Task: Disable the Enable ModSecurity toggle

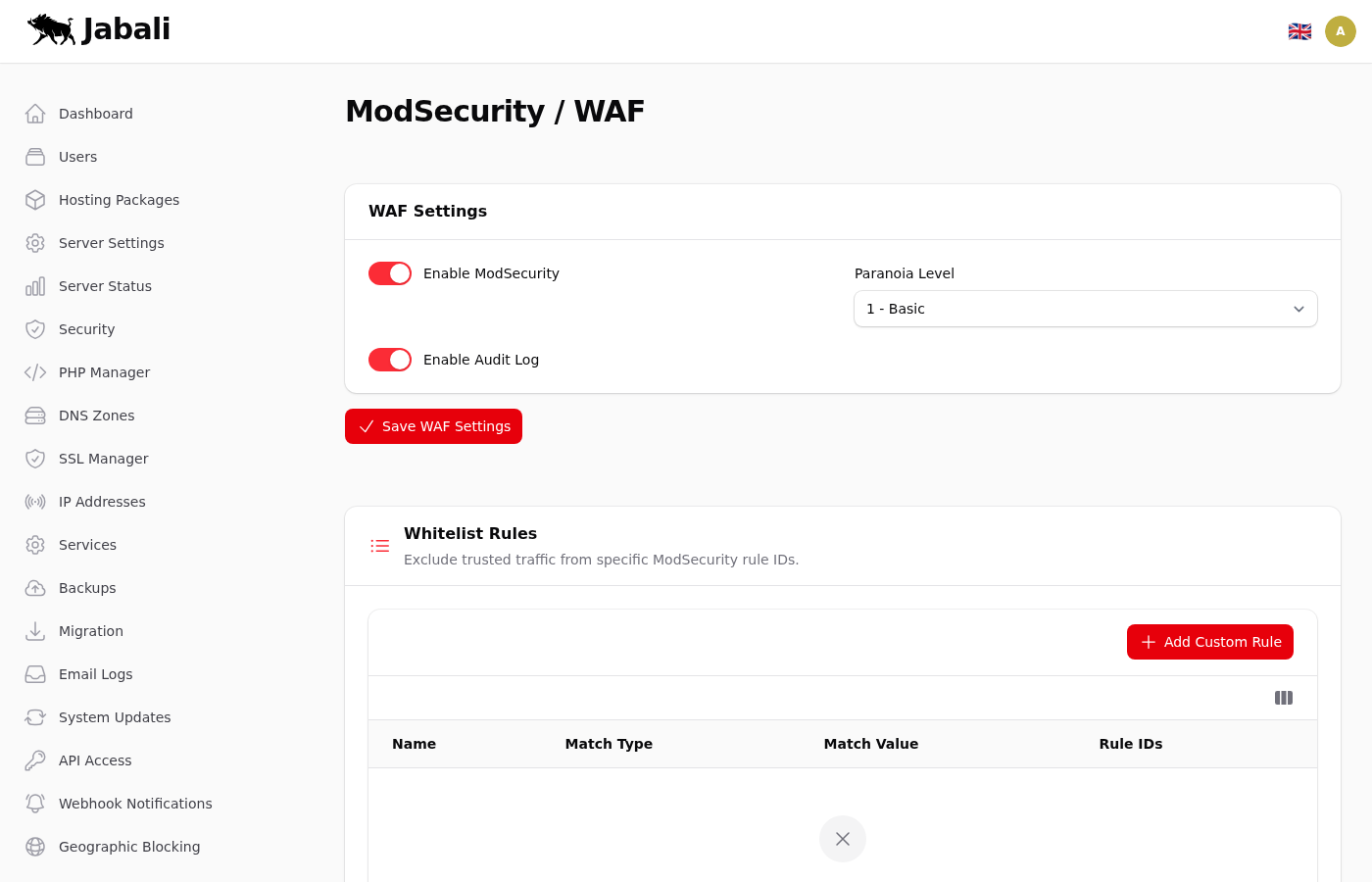Action: click(390, 273)
